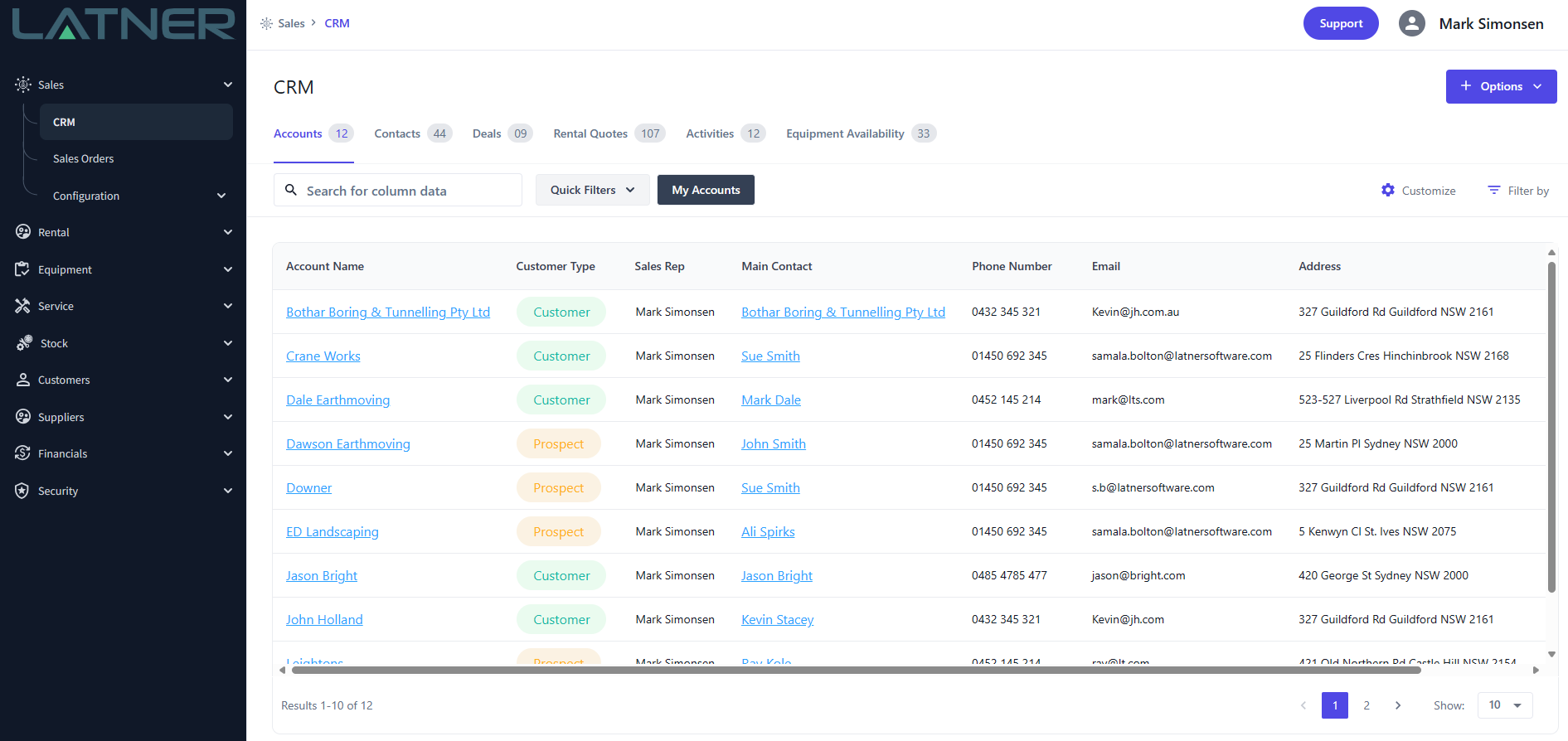
Task: Toggle the My Accounts filter button
Action: [706, 190]
